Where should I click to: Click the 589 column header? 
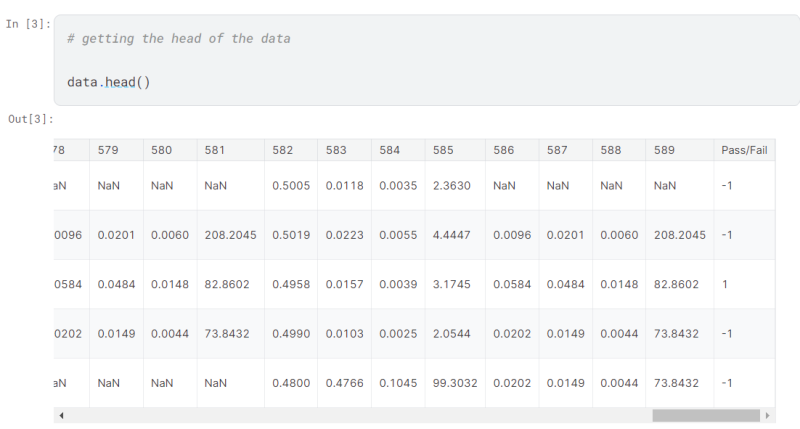click(x=664, y=150)
